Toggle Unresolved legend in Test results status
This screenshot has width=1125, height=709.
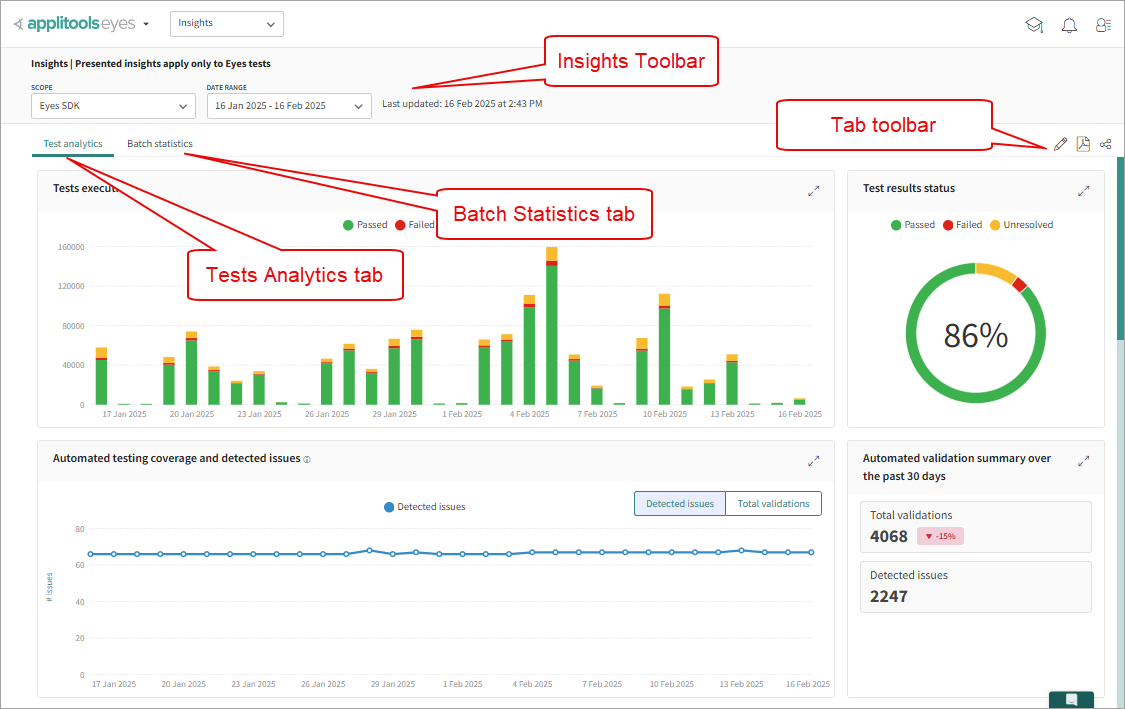(x=1021, y=225)
